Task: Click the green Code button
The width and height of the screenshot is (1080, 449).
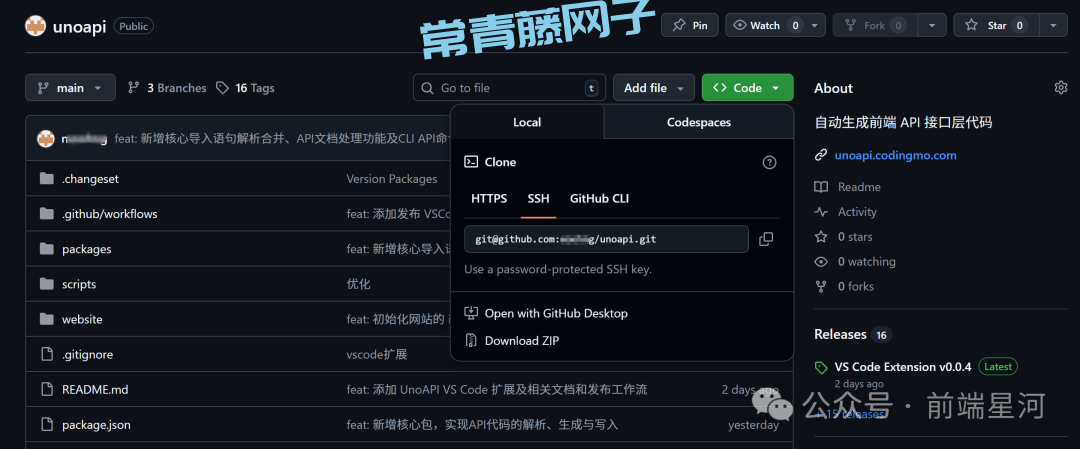Action: (x=747, y=88)
